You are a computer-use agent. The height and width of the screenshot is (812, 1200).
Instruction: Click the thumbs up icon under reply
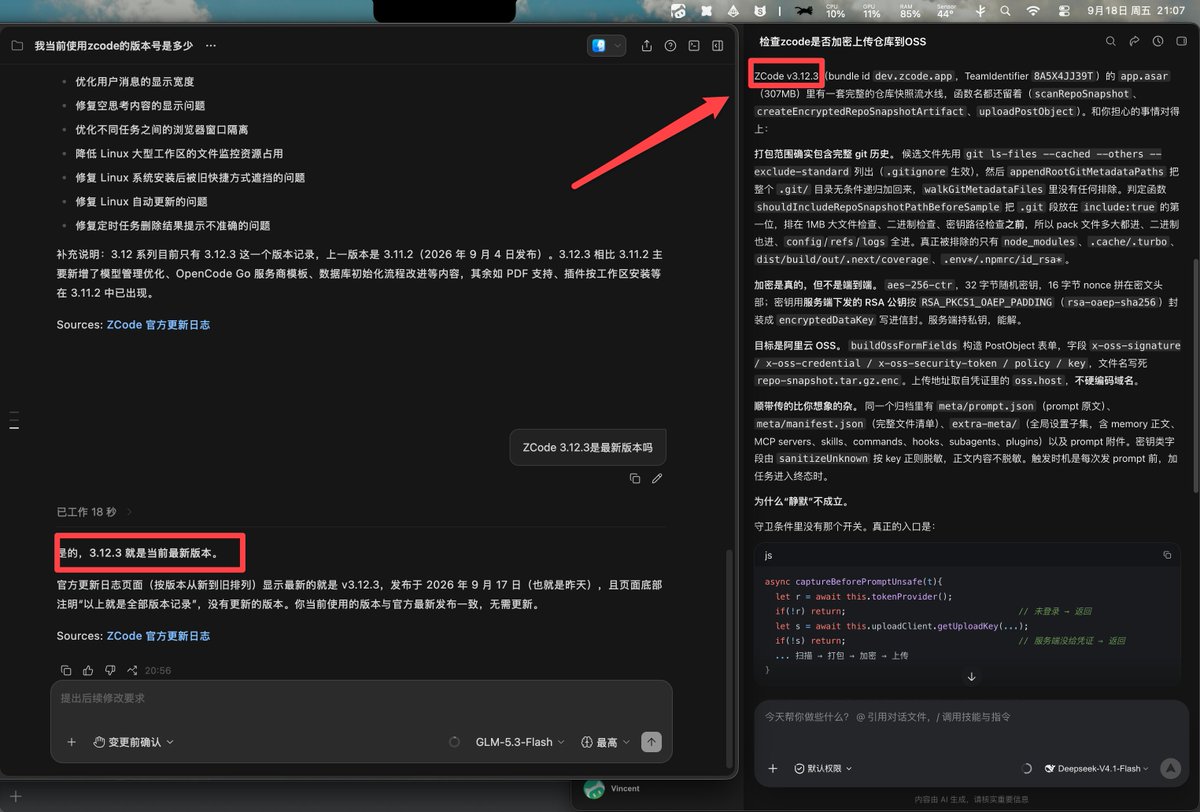[x=88, y=670]
